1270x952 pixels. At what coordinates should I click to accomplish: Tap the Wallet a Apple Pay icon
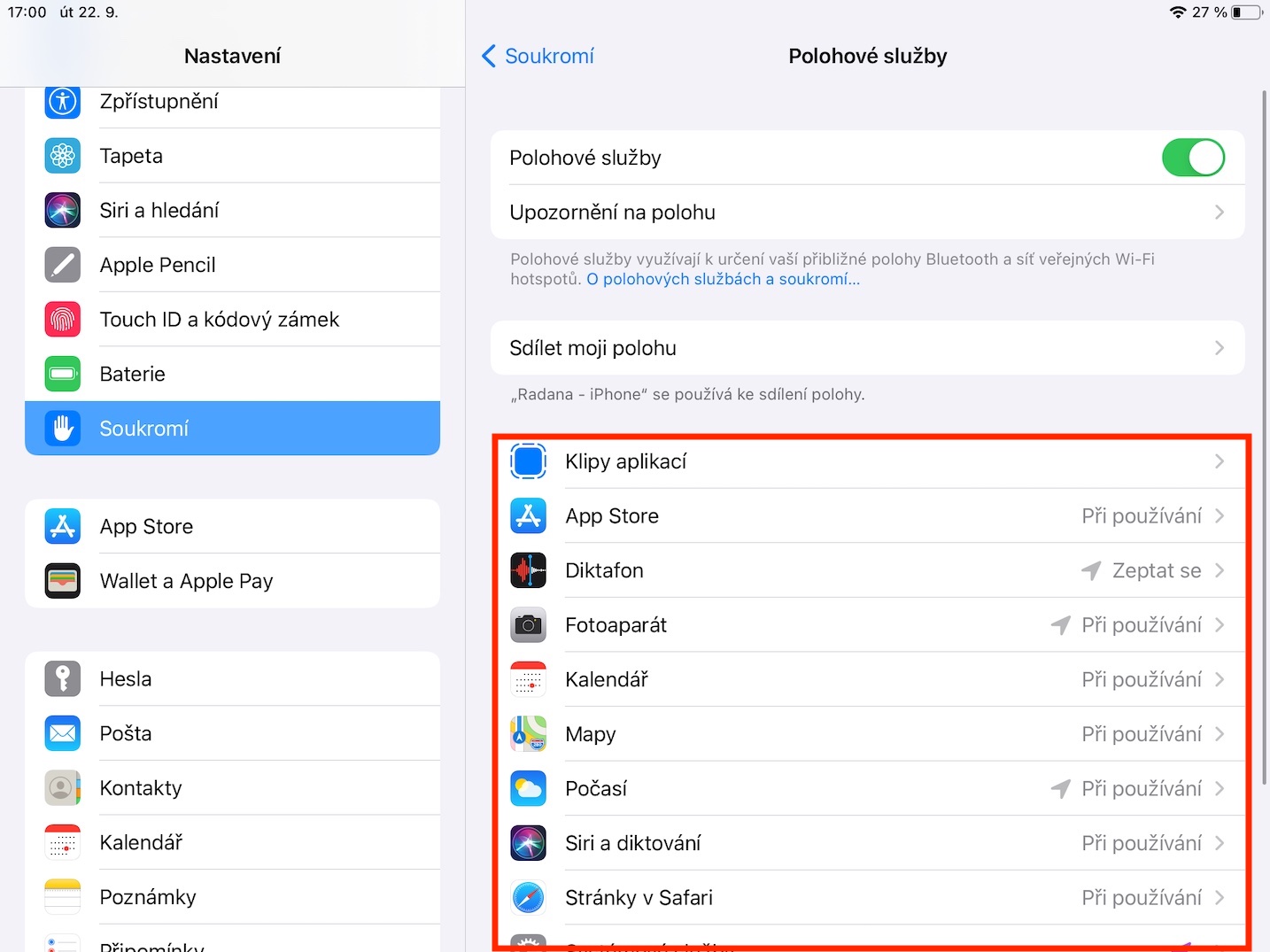click(63, 581)
